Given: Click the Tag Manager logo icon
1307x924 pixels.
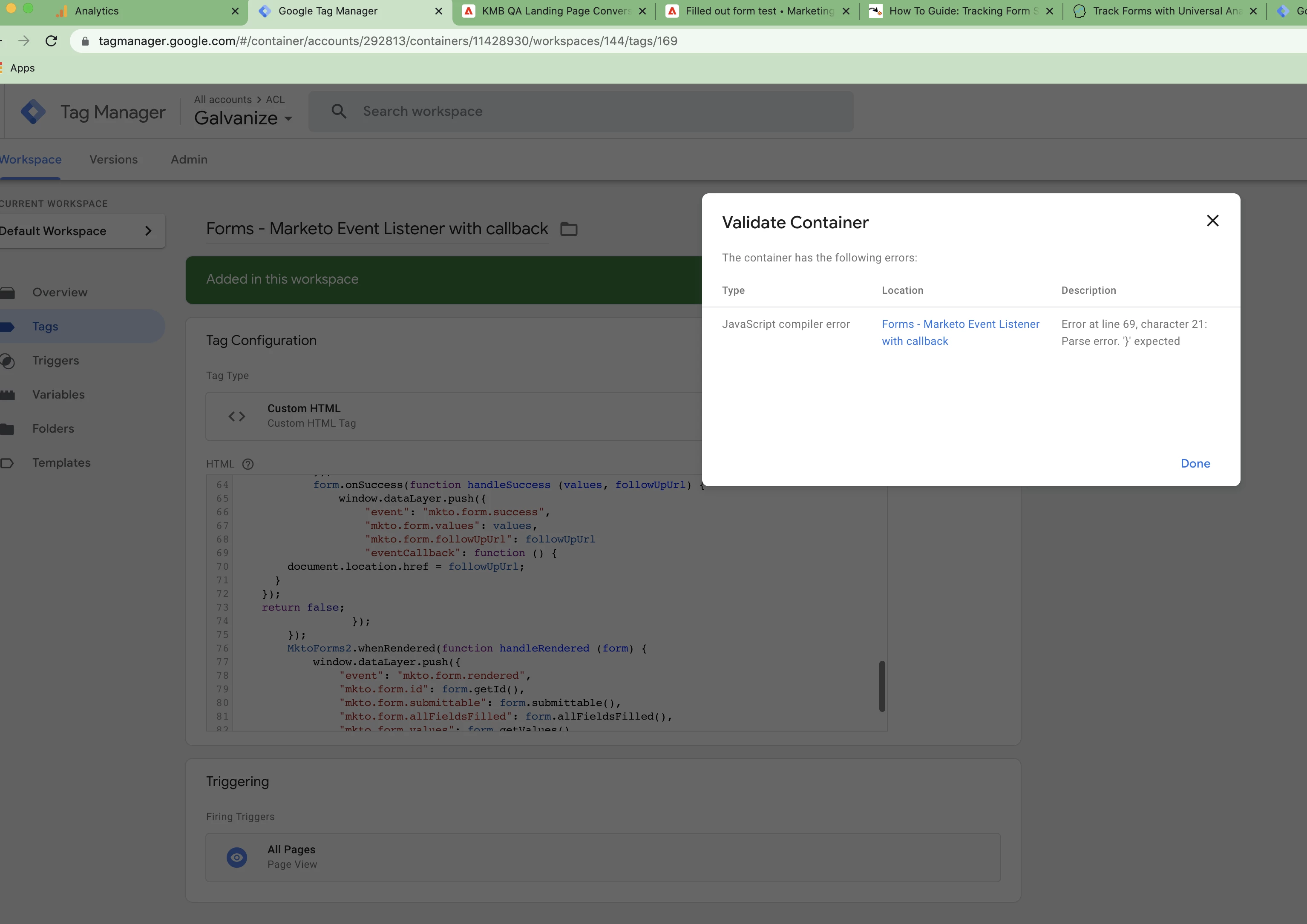Looking at the screenshot, I should point(33,112).
